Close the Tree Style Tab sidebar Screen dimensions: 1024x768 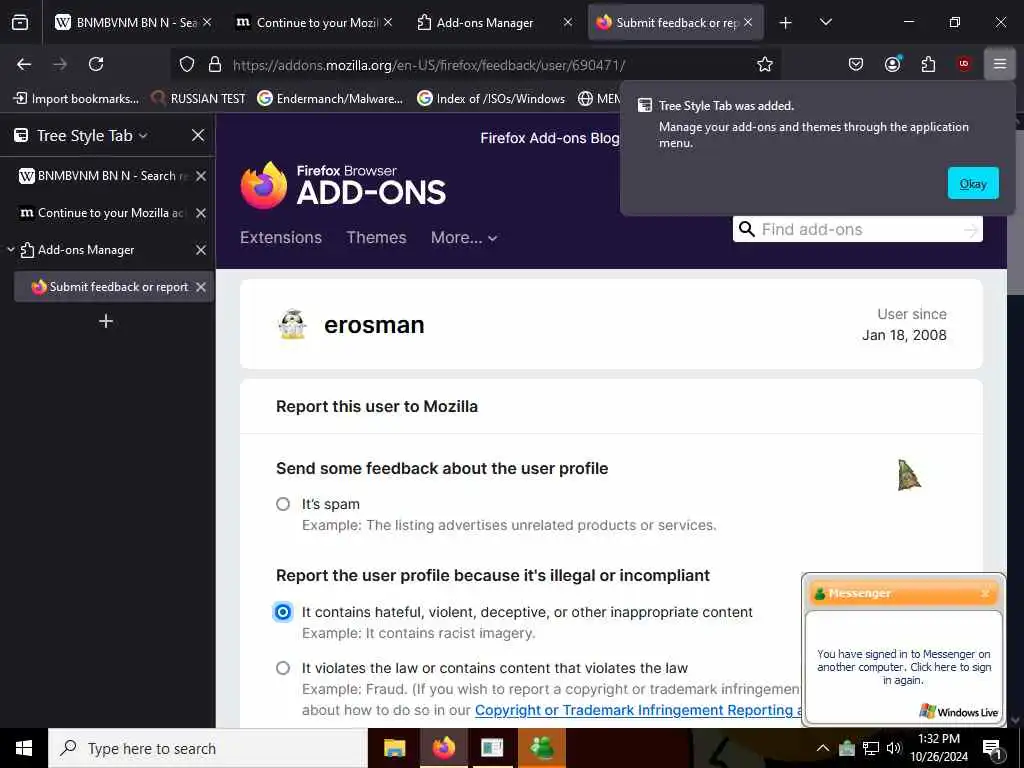point(198,135)
